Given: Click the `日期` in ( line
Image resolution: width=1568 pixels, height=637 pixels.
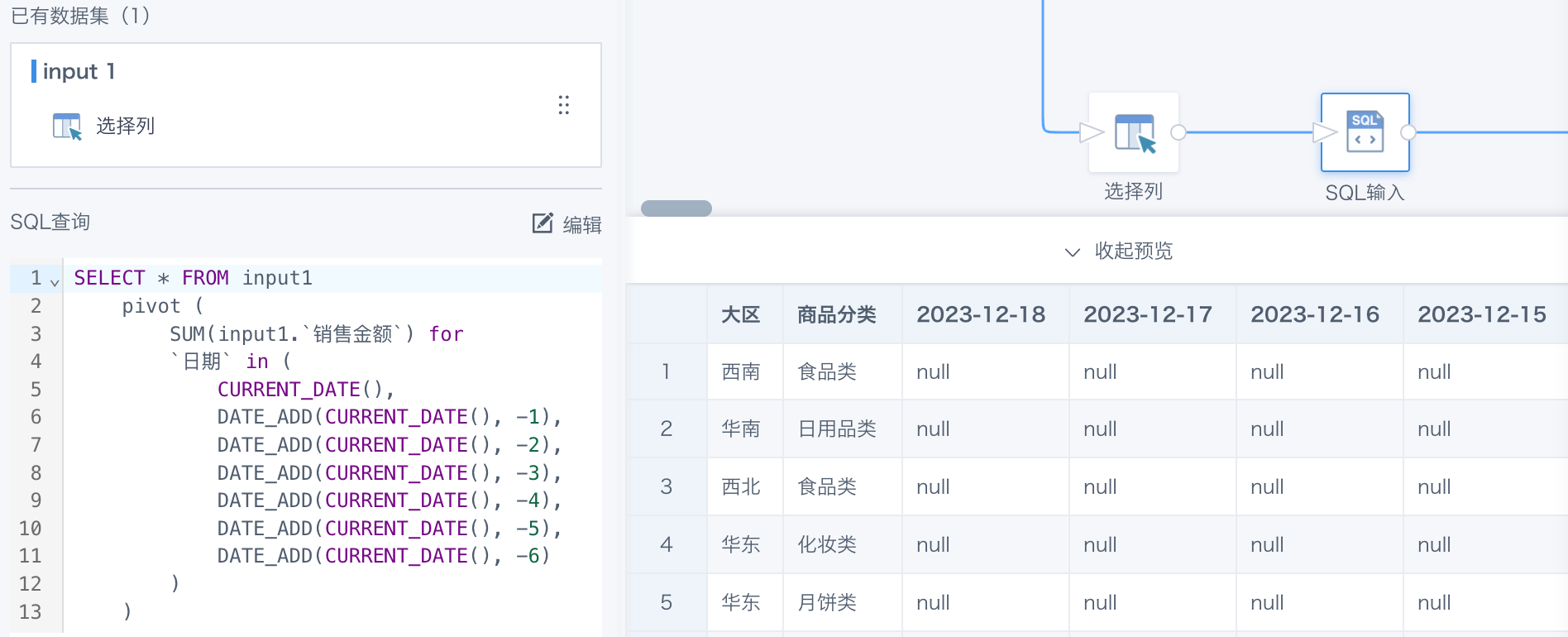Looking at the screenshot, I should pyautogui.click(x=231, y=362).
